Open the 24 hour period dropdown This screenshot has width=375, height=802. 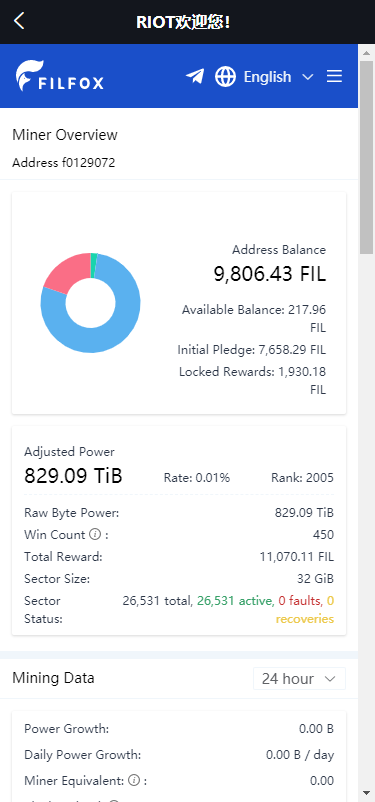(299, 679)
